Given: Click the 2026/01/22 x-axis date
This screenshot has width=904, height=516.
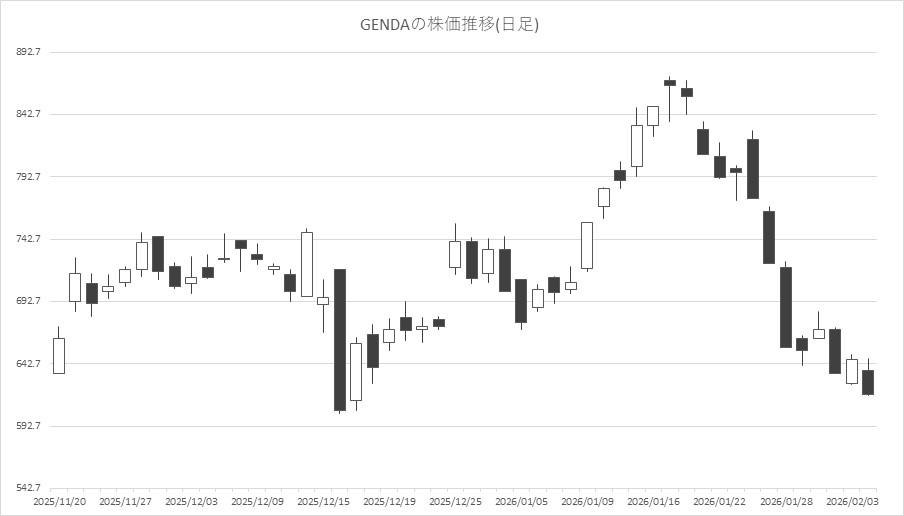Looking at the screenshot, I should click(x=719, y=500).
